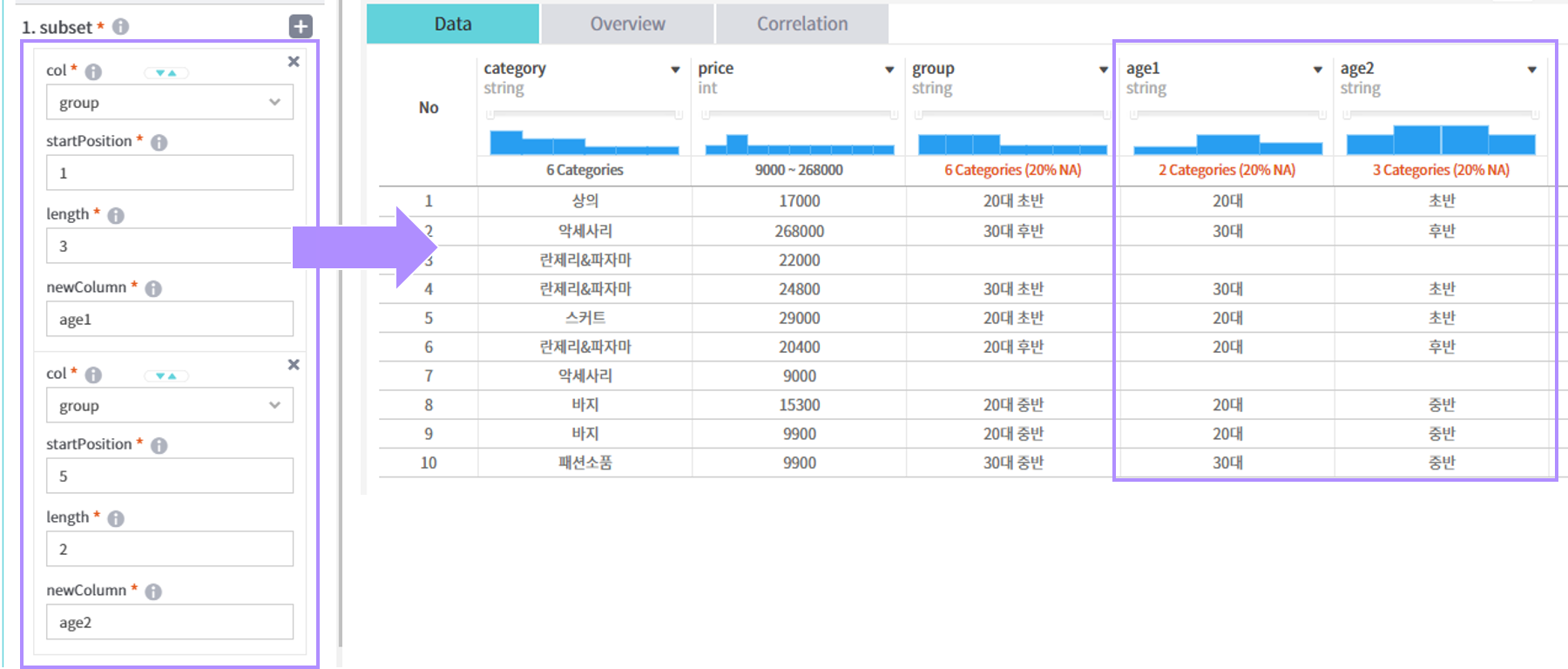
Task: Show info for first block's startPosition
Action: click(x=159, y=142)
